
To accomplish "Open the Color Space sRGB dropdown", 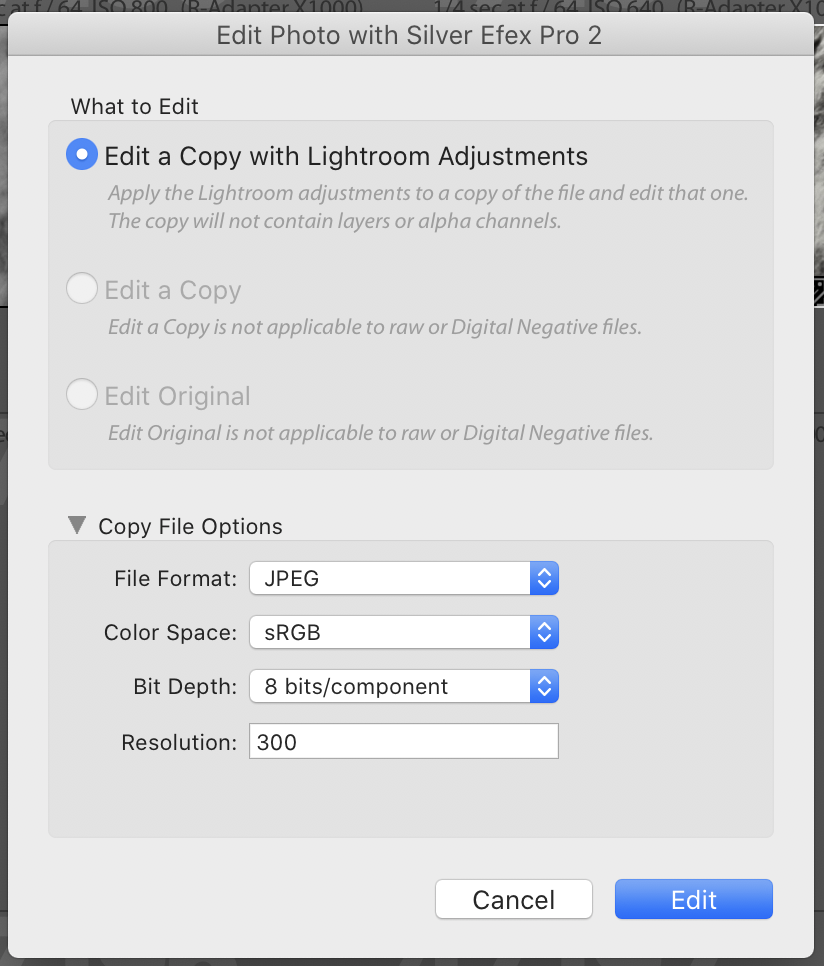I will (x=403, y=632).
